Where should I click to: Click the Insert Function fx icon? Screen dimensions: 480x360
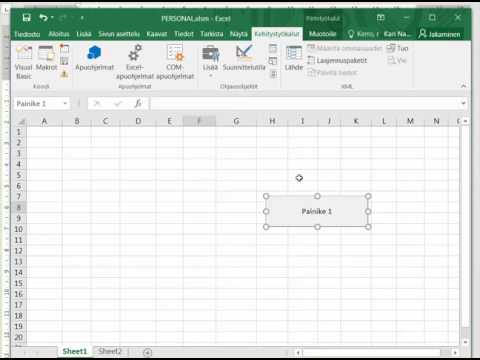[138, 104]
